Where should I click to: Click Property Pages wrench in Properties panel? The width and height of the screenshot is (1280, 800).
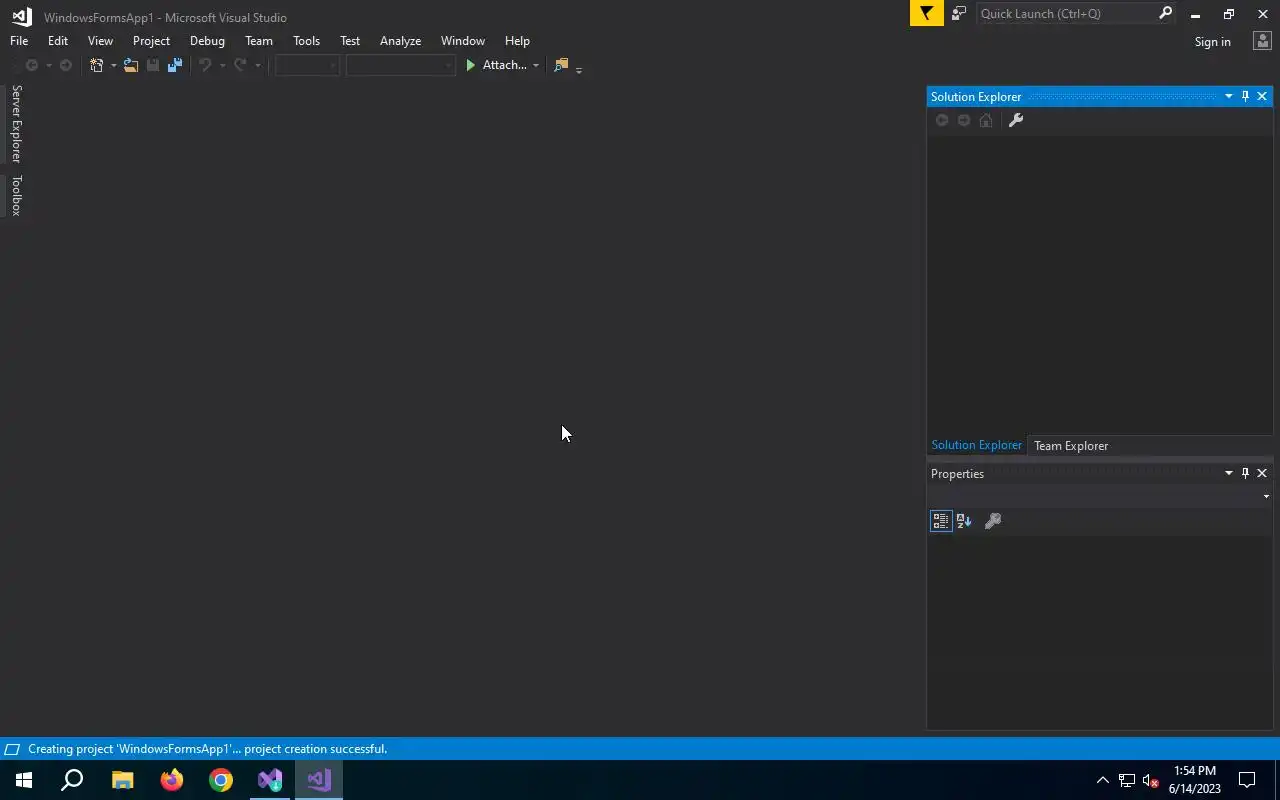coord(993,521)
